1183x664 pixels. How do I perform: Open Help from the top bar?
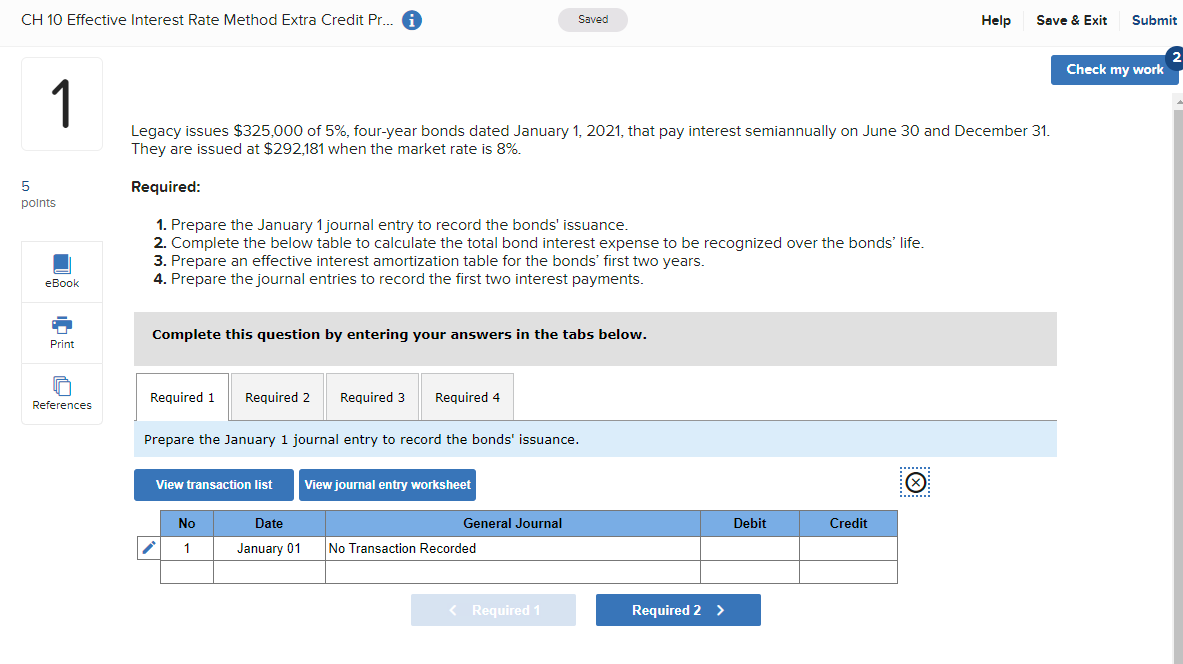(x=995, y=19)
